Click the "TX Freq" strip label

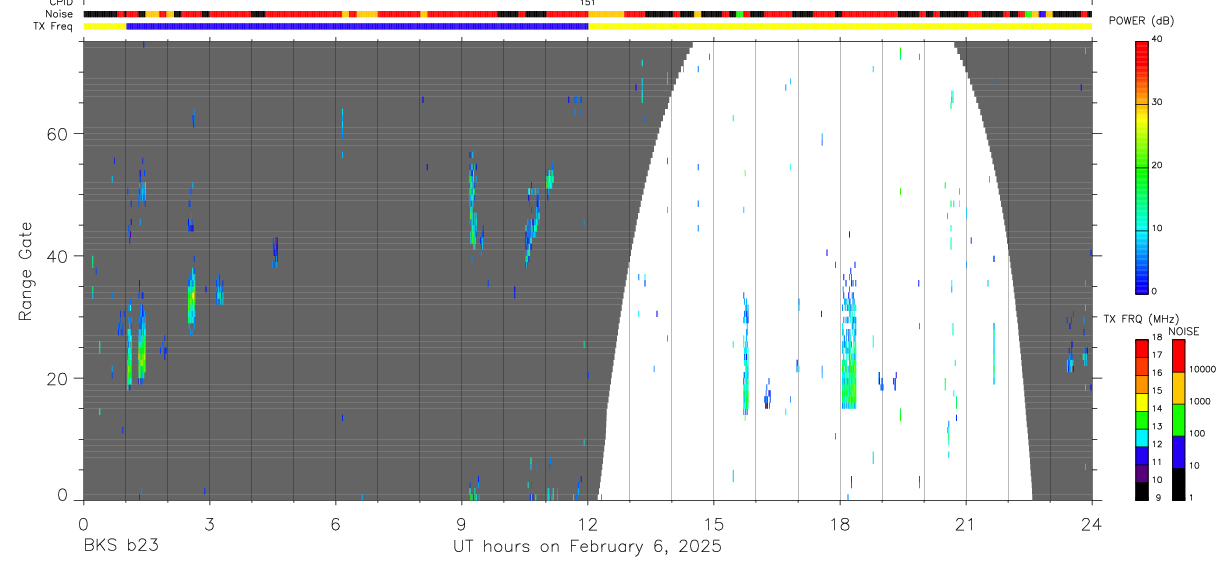pos(55,26)
